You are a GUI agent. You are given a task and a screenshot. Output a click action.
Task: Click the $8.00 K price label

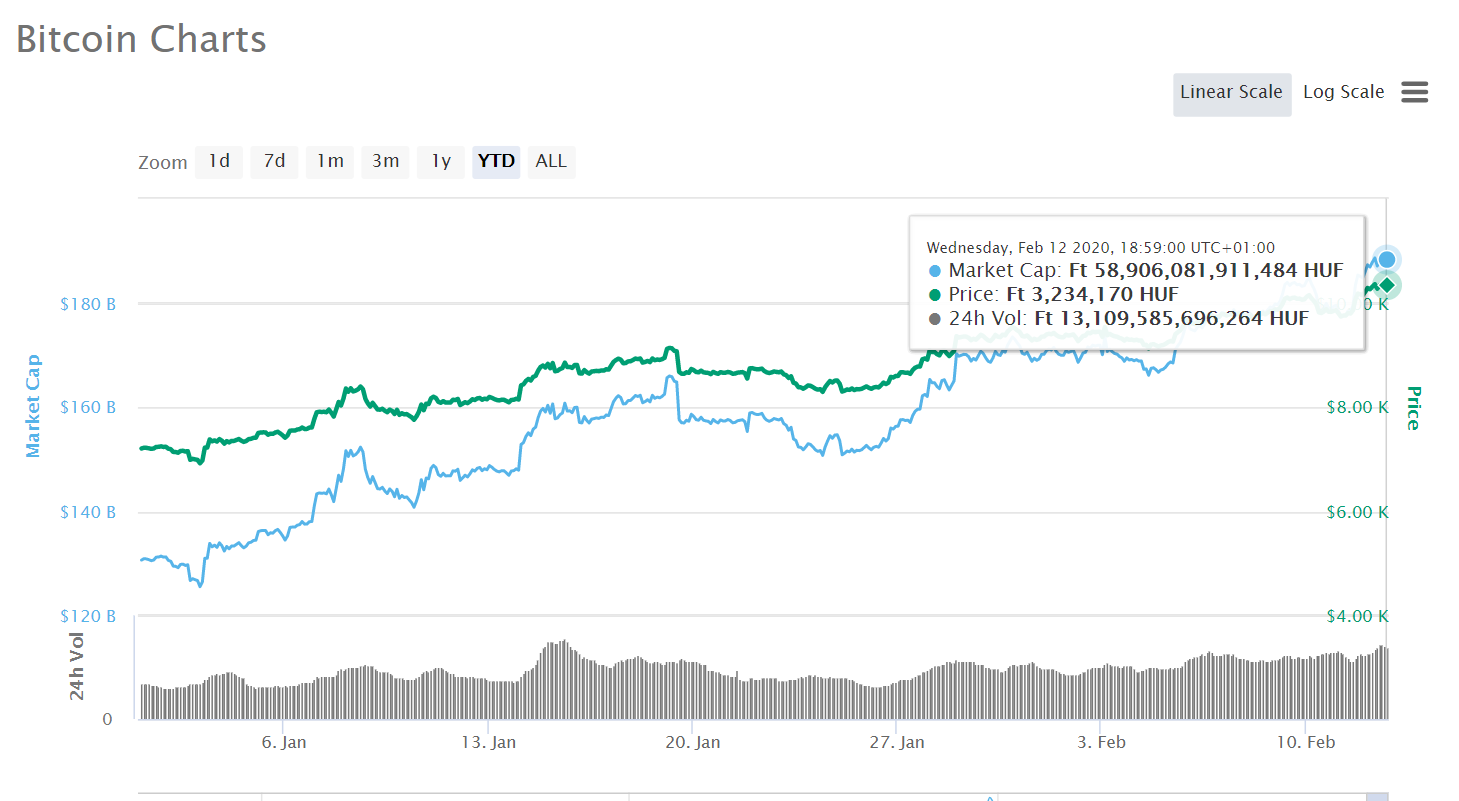click(x=1357, y=408)
